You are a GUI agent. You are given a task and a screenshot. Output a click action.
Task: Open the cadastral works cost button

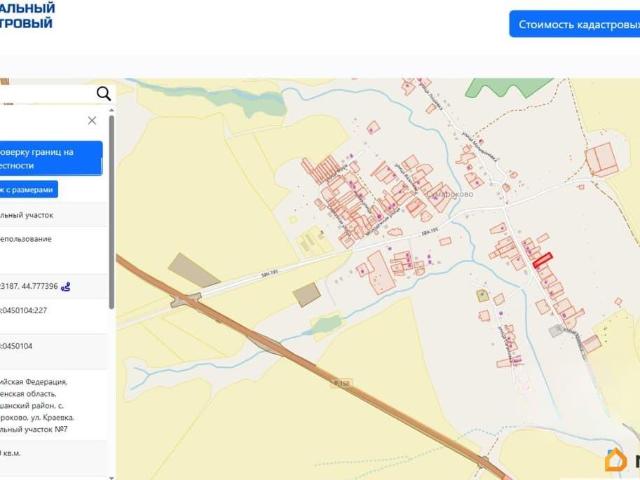(x=574, y=24)
